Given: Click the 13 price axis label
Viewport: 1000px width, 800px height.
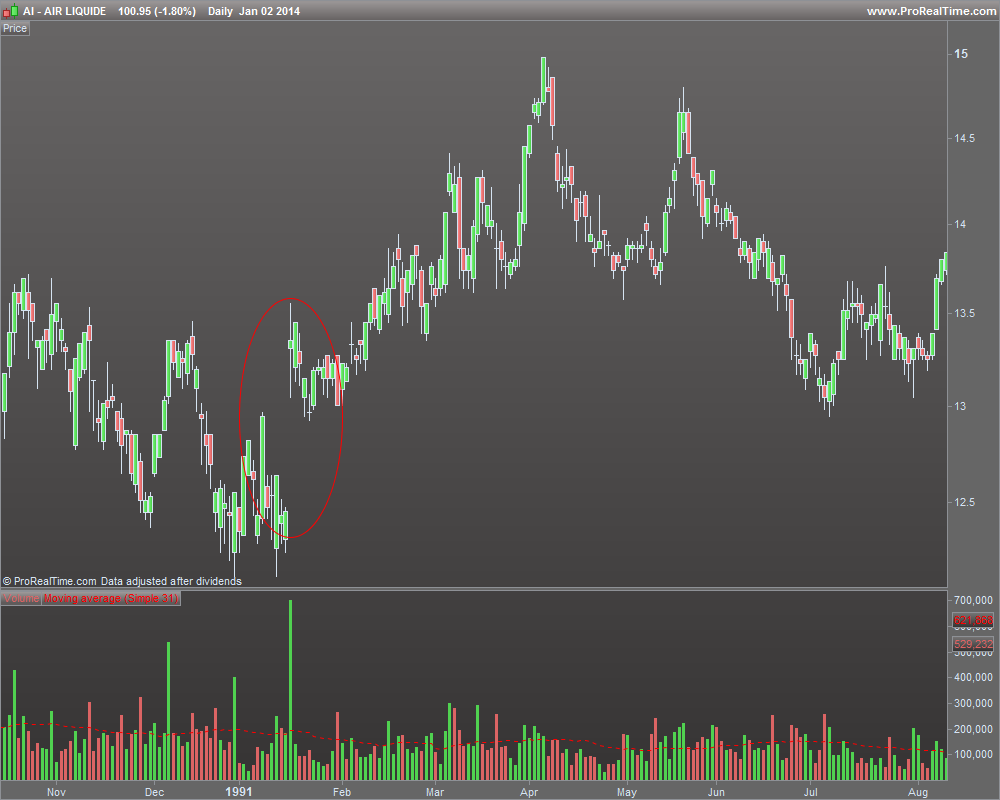Looking at the screenshot, I should tap(960, 406).
